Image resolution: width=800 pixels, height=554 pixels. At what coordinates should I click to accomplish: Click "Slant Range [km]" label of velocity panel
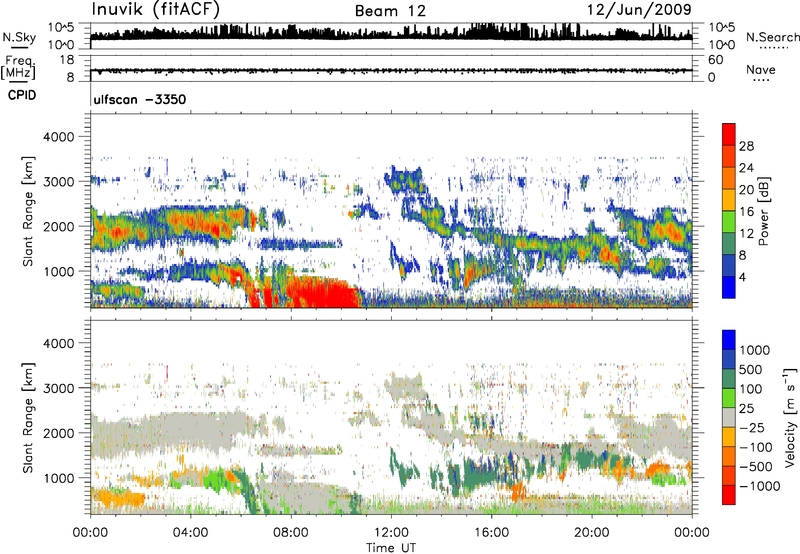[28, 418]
